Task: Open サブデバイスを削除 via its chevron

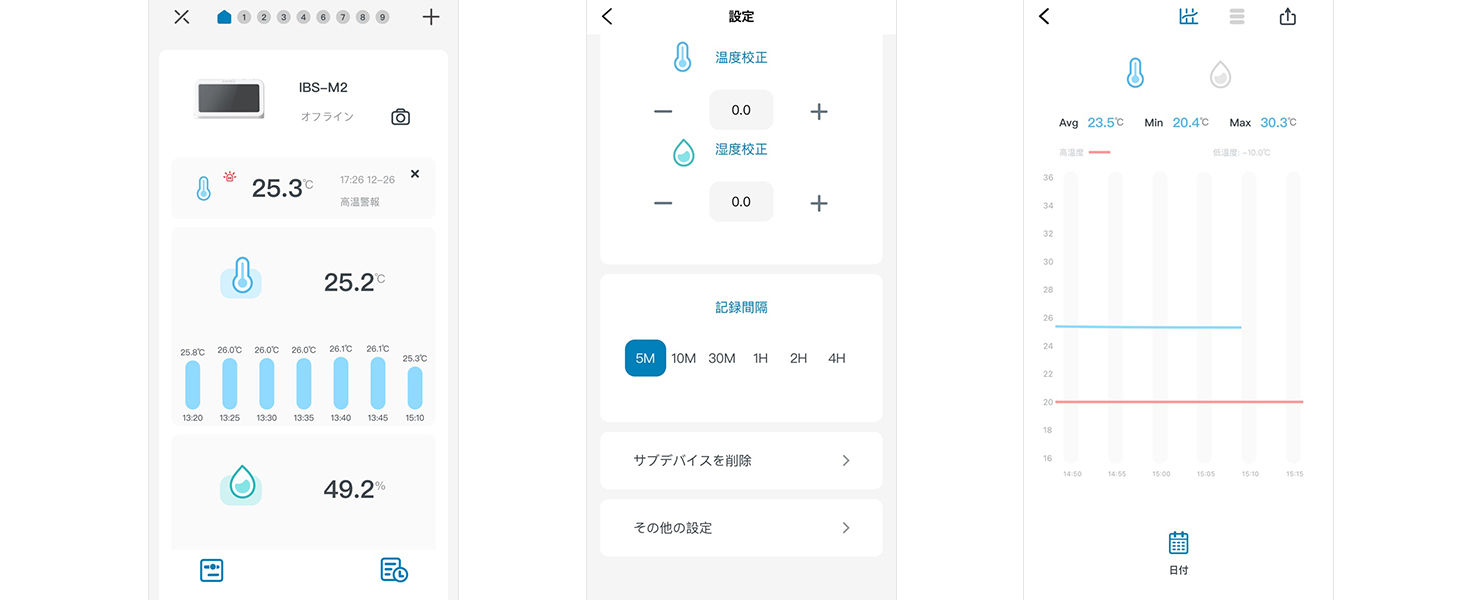Action: 845,460
